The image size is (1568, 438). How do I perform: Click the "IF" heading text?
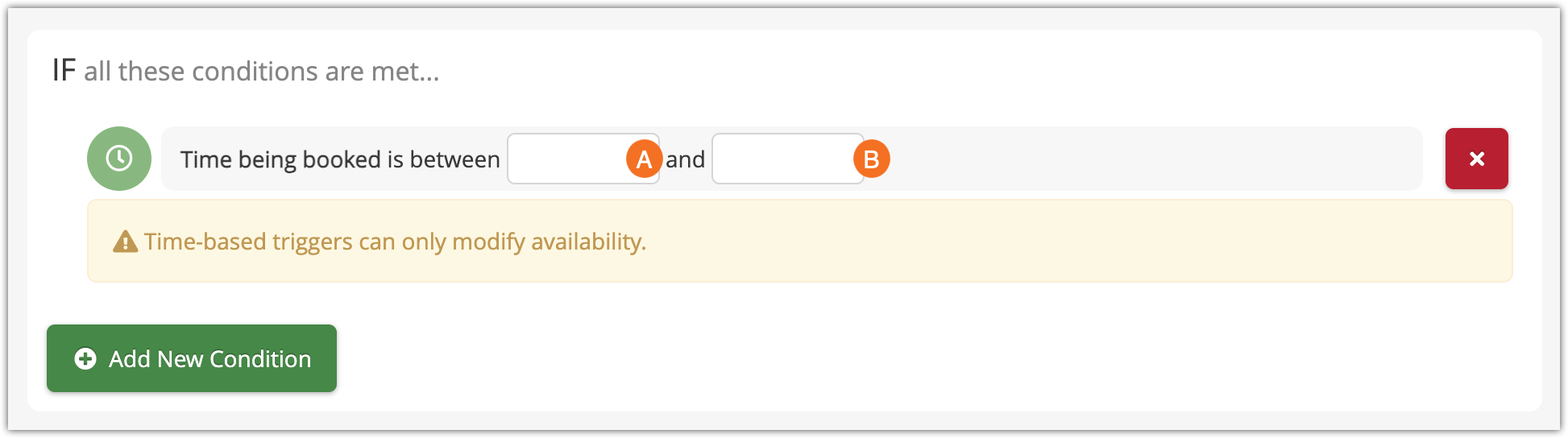(64, 71)
